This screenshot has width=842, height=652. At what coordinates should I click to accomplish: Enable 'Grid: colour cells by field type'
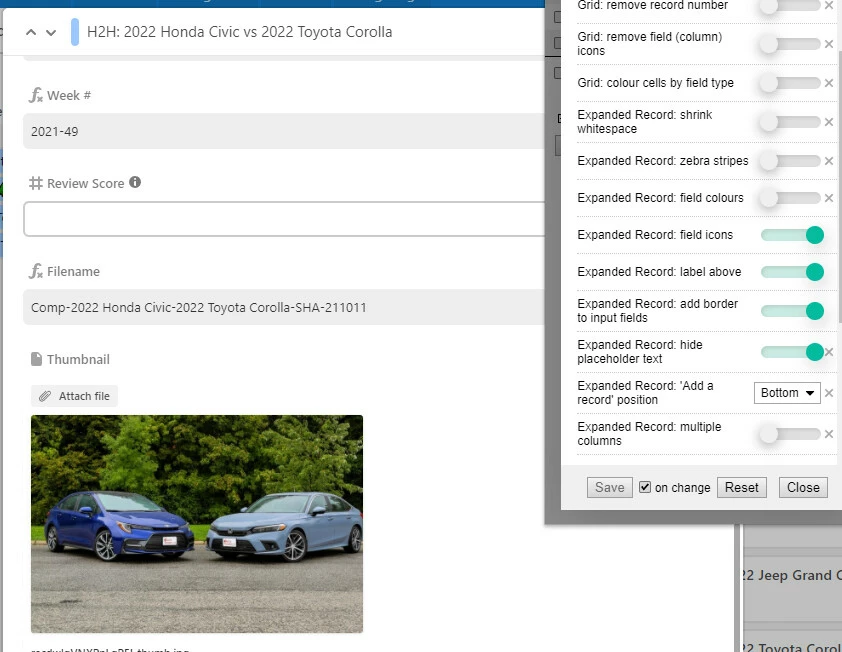790,83
